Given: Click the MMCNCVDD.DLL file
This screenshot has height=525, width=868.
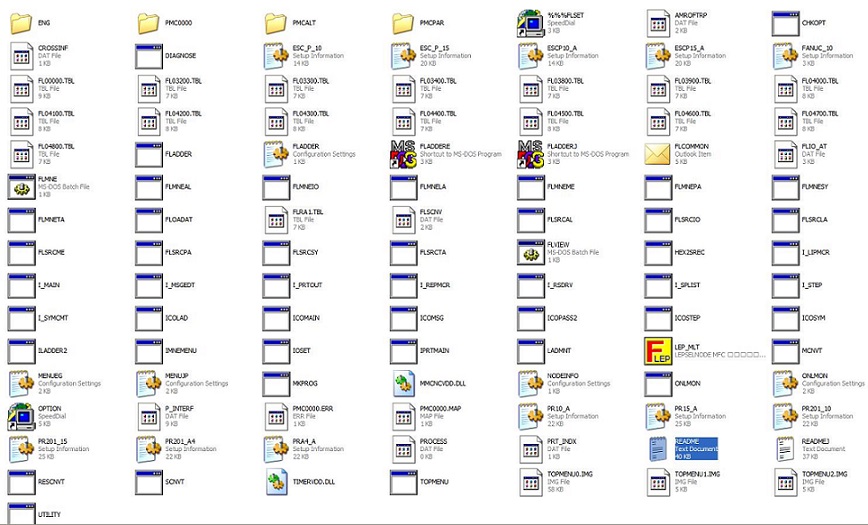Looking at the screenshot, I should [404, 383].
